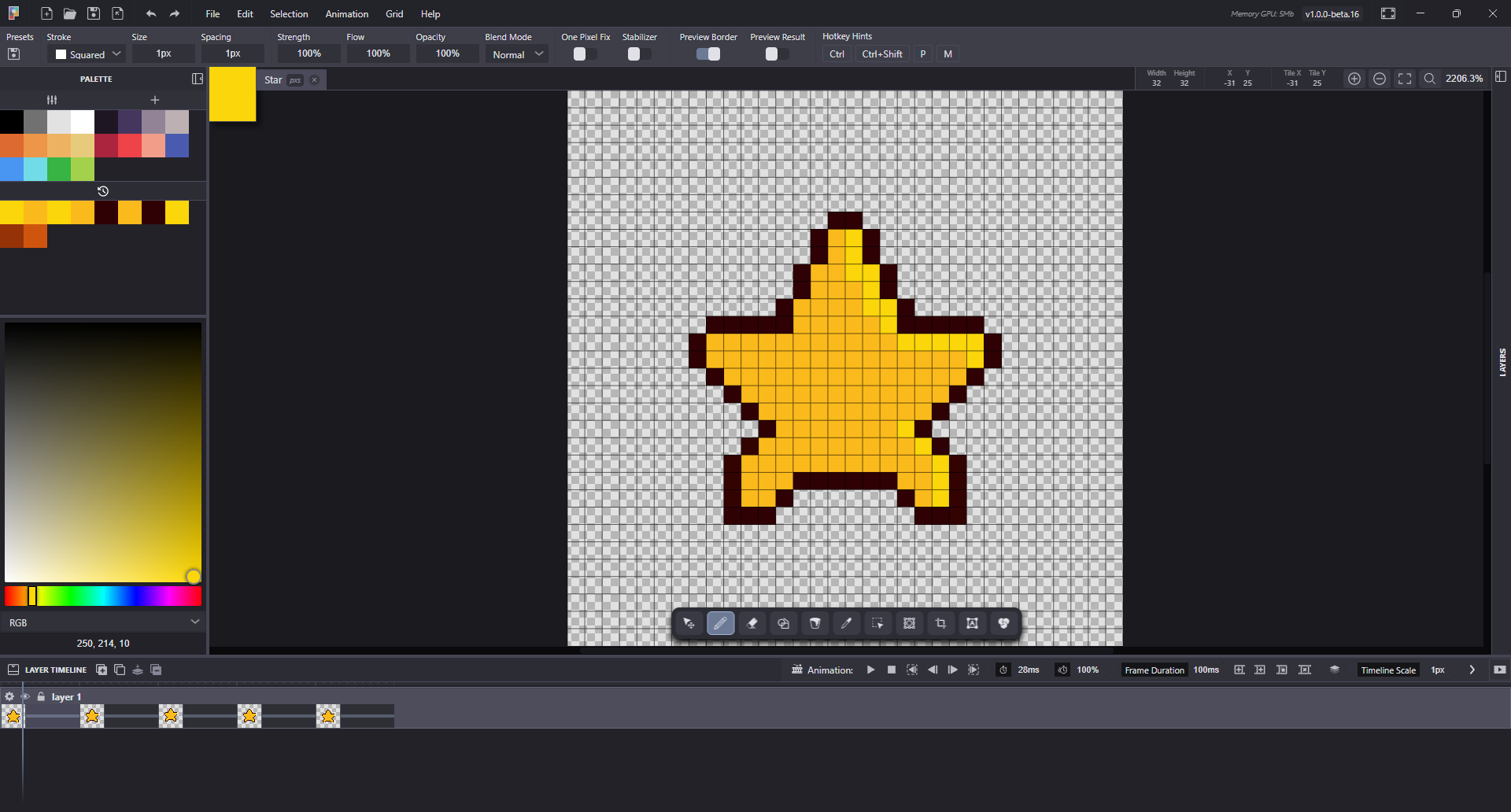Click the Ctrl hotkey hint button
The width and height of the screenshot is (1511, 812).
pos(837,54)
